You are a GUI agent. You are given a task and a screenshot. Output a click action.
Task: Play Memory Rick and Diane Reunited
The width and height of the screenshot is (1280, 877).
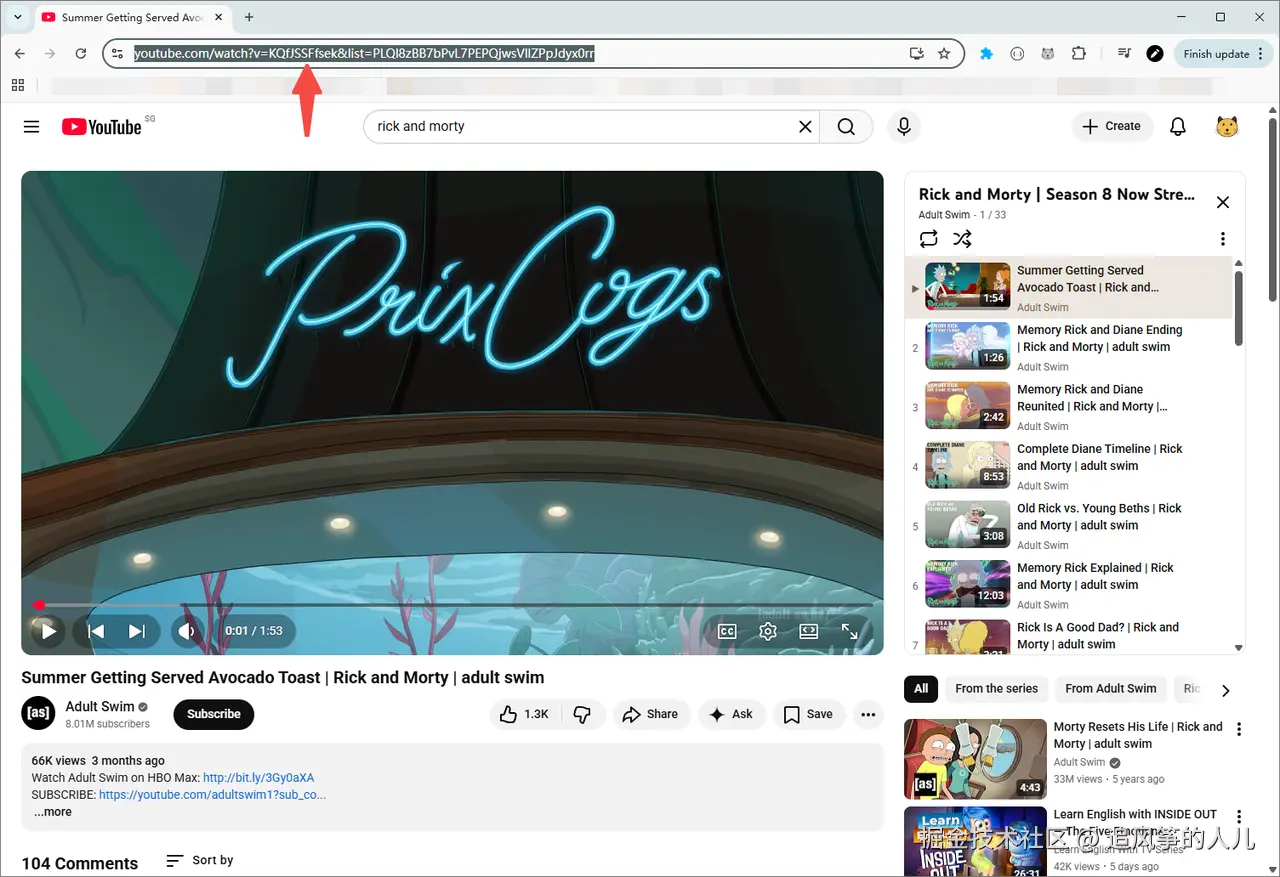pos(1070,407)
